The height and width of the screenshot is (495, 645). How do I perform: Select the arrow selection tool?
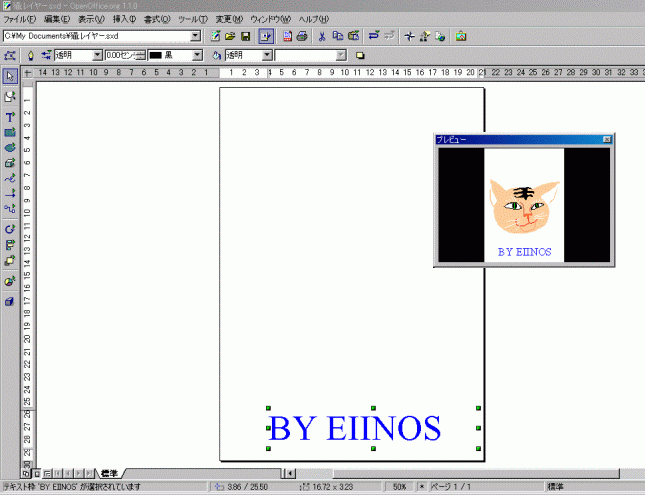pyautogui.click(x=10, y=76)
